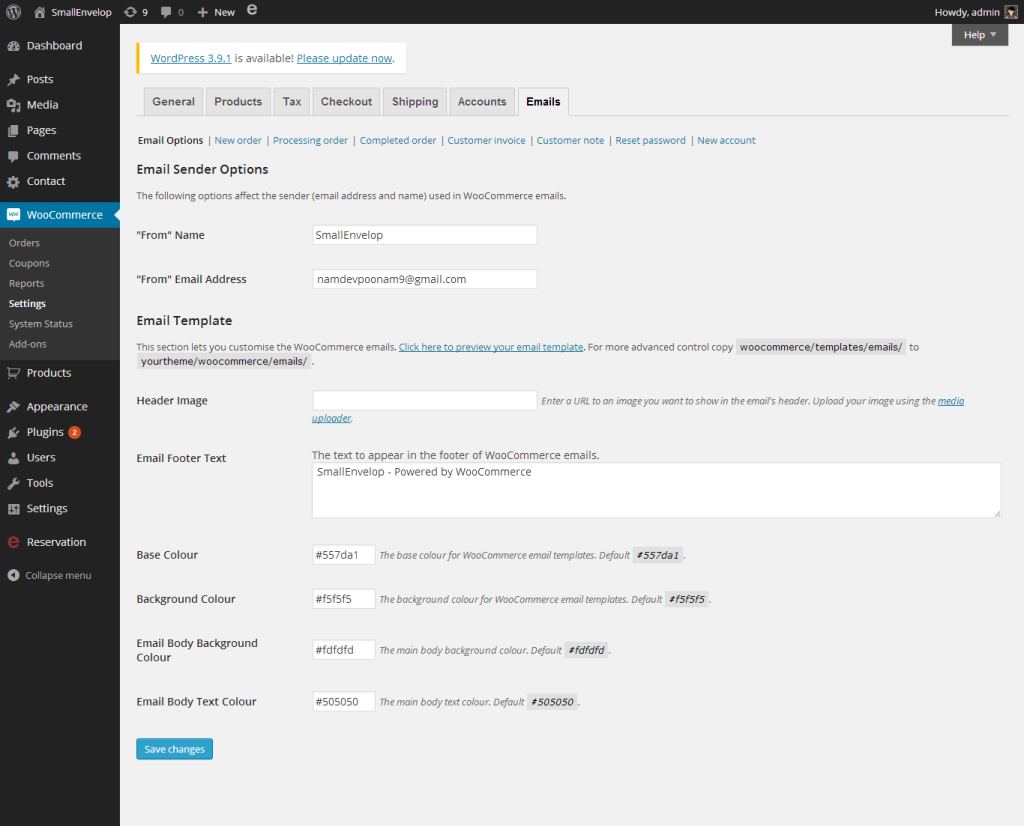The image size is (1024, 826).
Task: Click Save changes button
Action: pos(174,749)
